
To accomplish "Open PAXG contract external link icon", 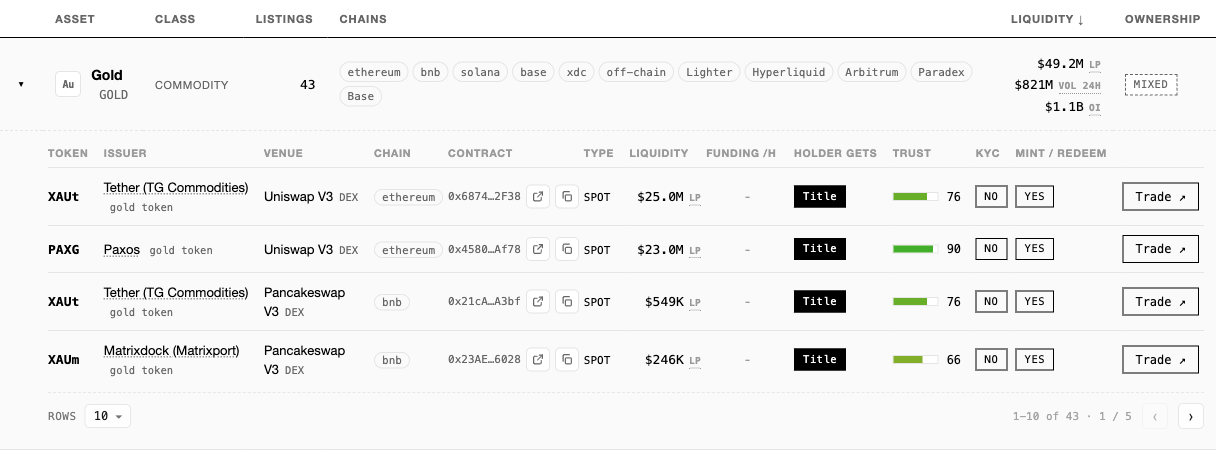I will tap(538, 249).
